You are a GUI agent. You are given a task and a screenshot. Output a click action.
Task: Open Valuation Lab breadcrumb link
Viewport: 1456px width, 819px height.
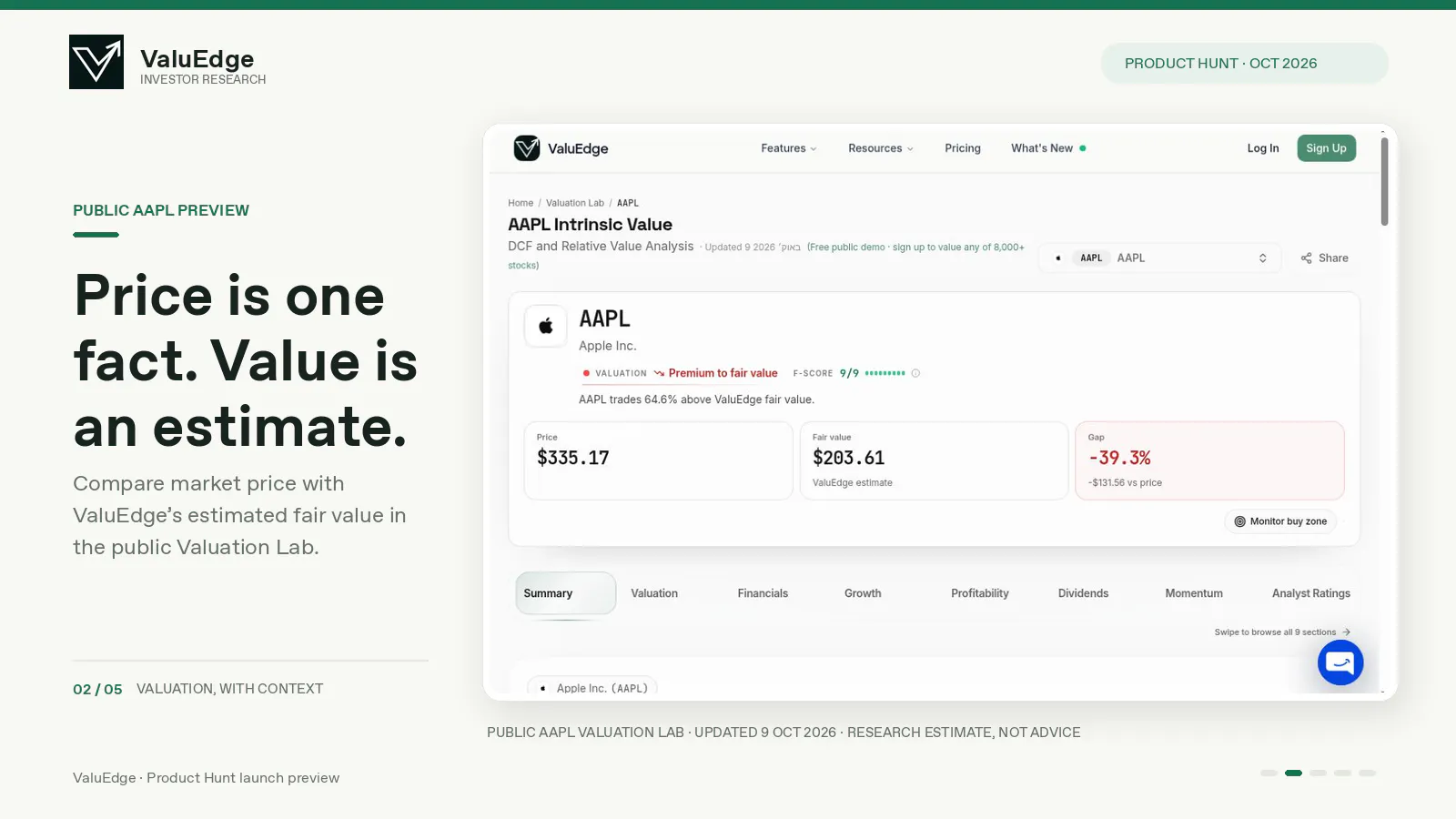(x=575, y=203)
